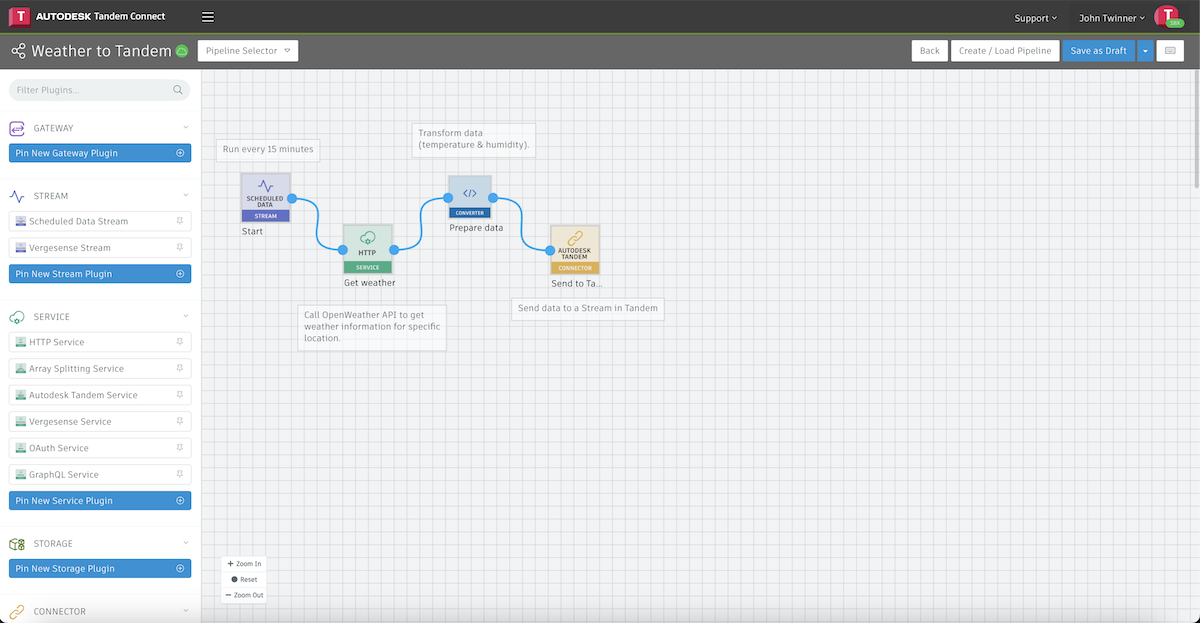Click 'Send data to a Stream in Tandem' note

[x=588, y=308]
